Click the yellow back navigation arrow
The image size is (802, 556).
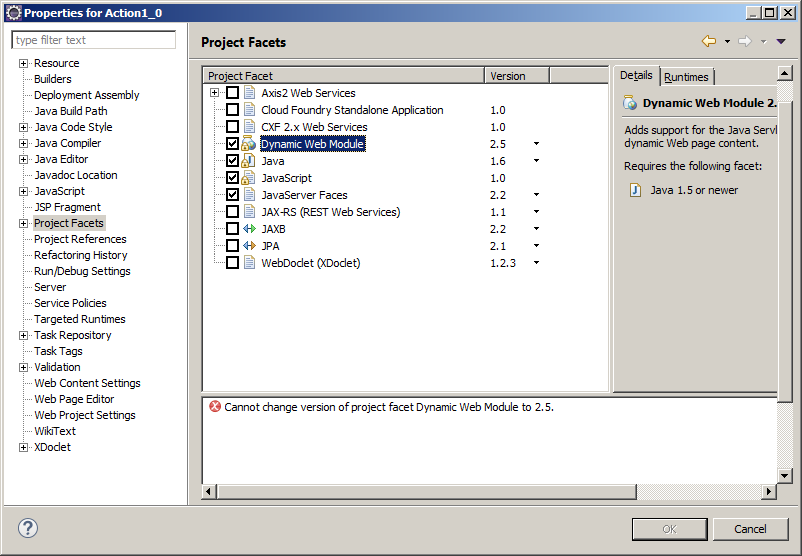coord(709,41)
